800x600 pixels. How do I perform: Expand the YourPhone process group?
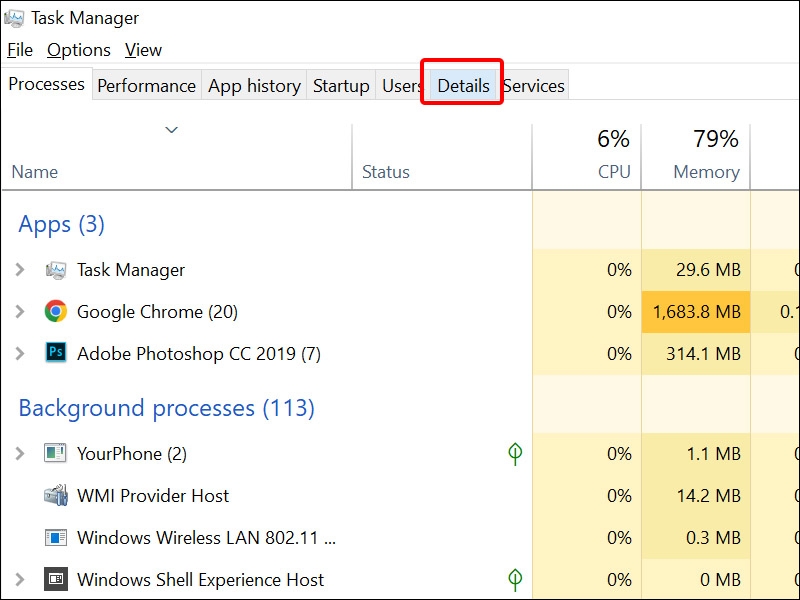point(19,454)
